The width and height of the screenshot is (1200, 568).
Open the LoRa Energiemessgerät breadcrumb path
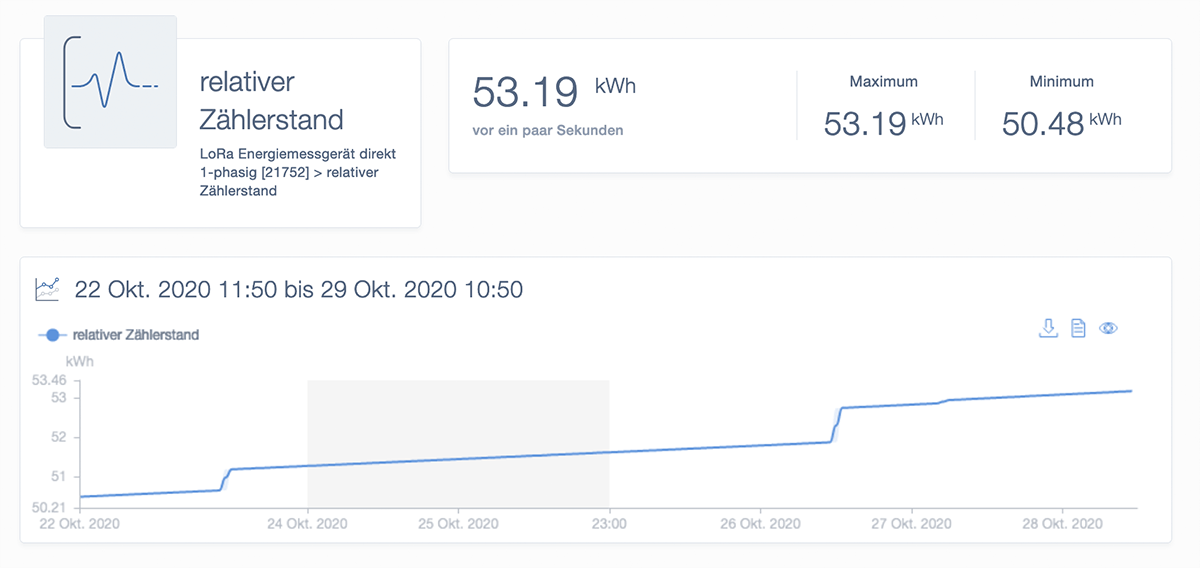coord(297,173)
